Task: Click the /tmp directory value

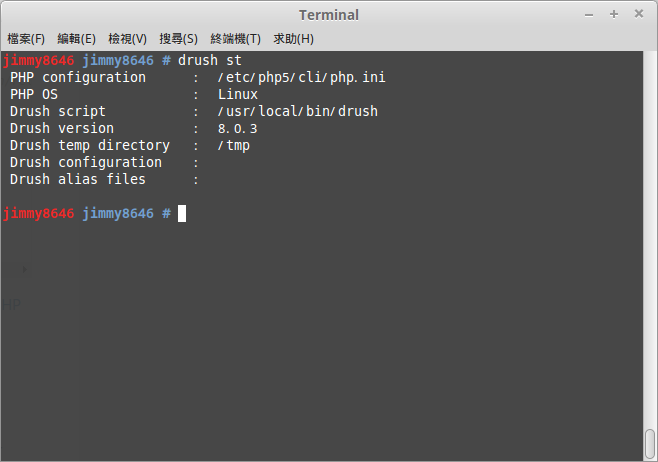Action: [x=234, y=146]
